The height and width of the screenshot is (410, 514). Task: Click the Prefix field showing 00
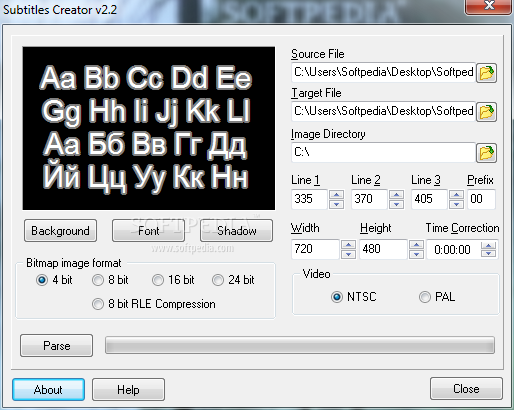[481, 199]
